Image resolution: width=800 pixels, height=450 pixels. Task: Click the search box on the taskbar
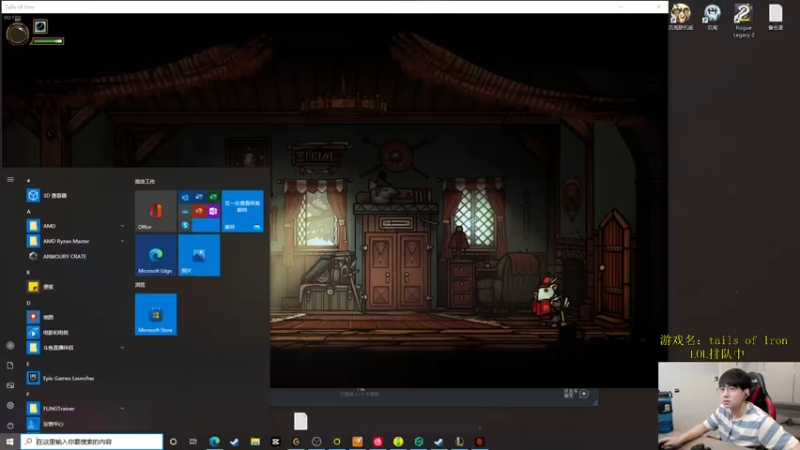pos(92,442)
